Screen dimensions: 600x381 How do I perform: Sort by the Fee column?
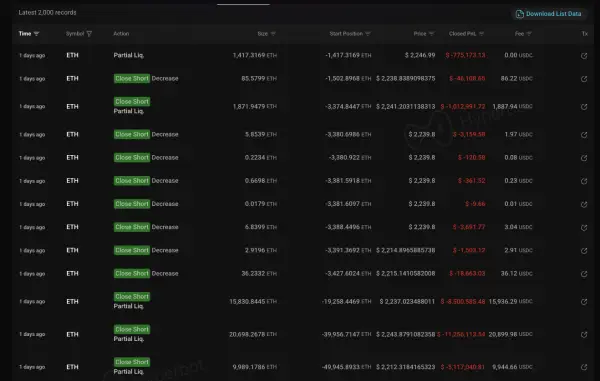(x=523, y=34)
